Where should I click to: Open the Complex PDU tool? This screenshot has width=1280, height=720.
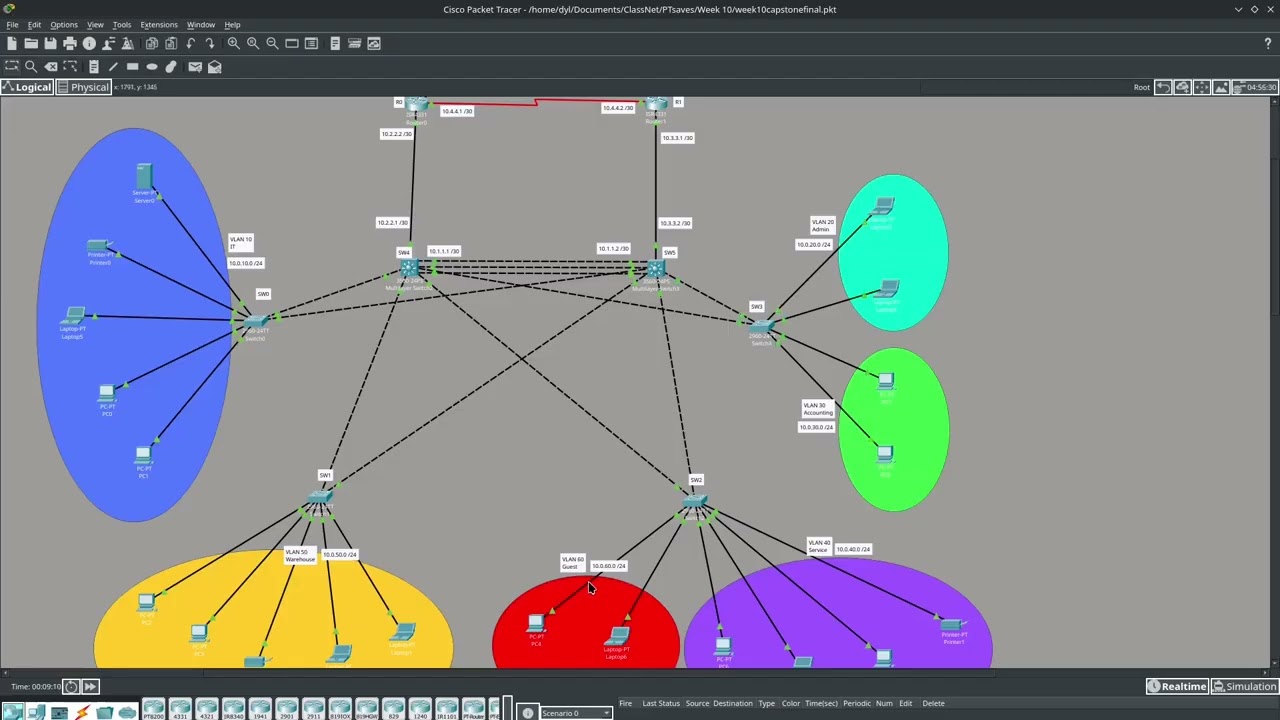(214, 67)
